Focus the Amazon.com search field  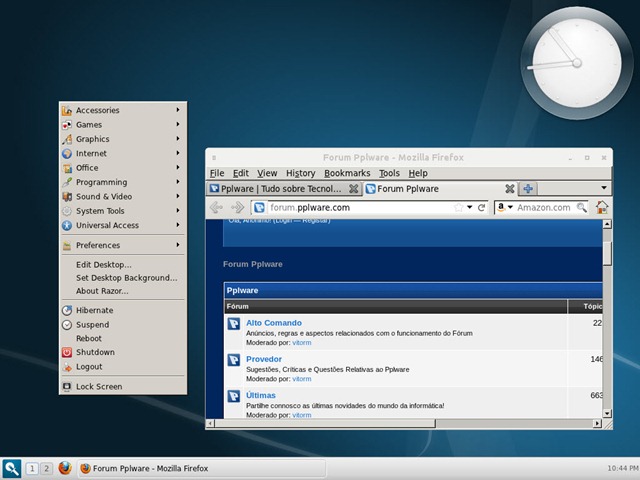tap(545, 207)
